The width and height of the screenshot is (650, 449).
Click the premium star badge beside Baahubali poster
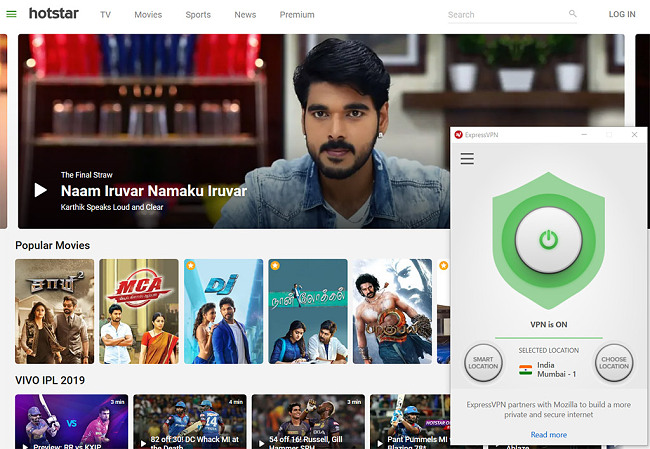click(x=443, y=265)
